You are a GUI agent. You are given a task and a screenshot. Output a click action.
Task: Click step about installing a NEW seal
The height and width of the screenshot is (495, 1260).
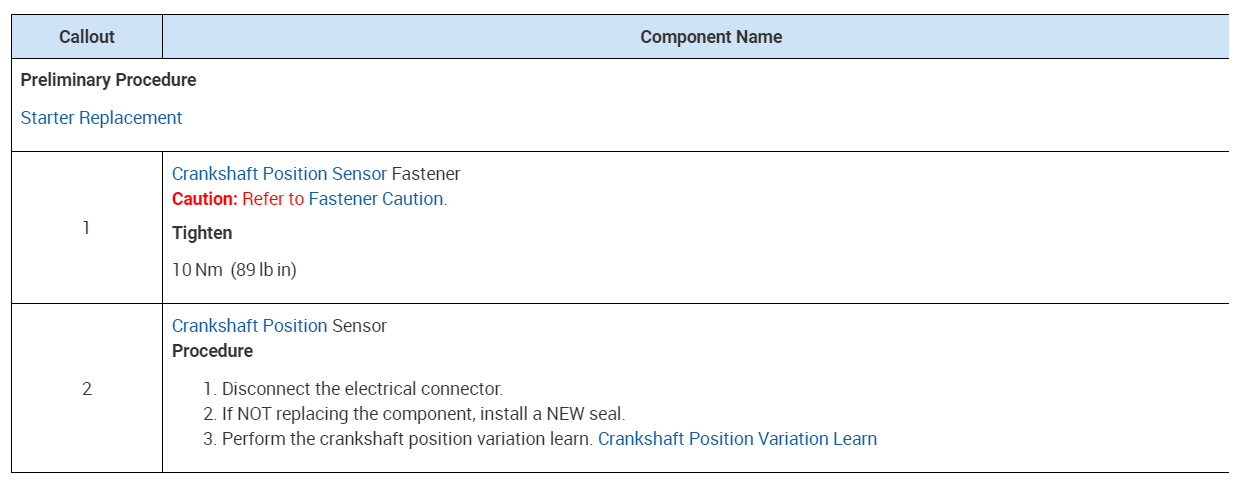point(423,414)
